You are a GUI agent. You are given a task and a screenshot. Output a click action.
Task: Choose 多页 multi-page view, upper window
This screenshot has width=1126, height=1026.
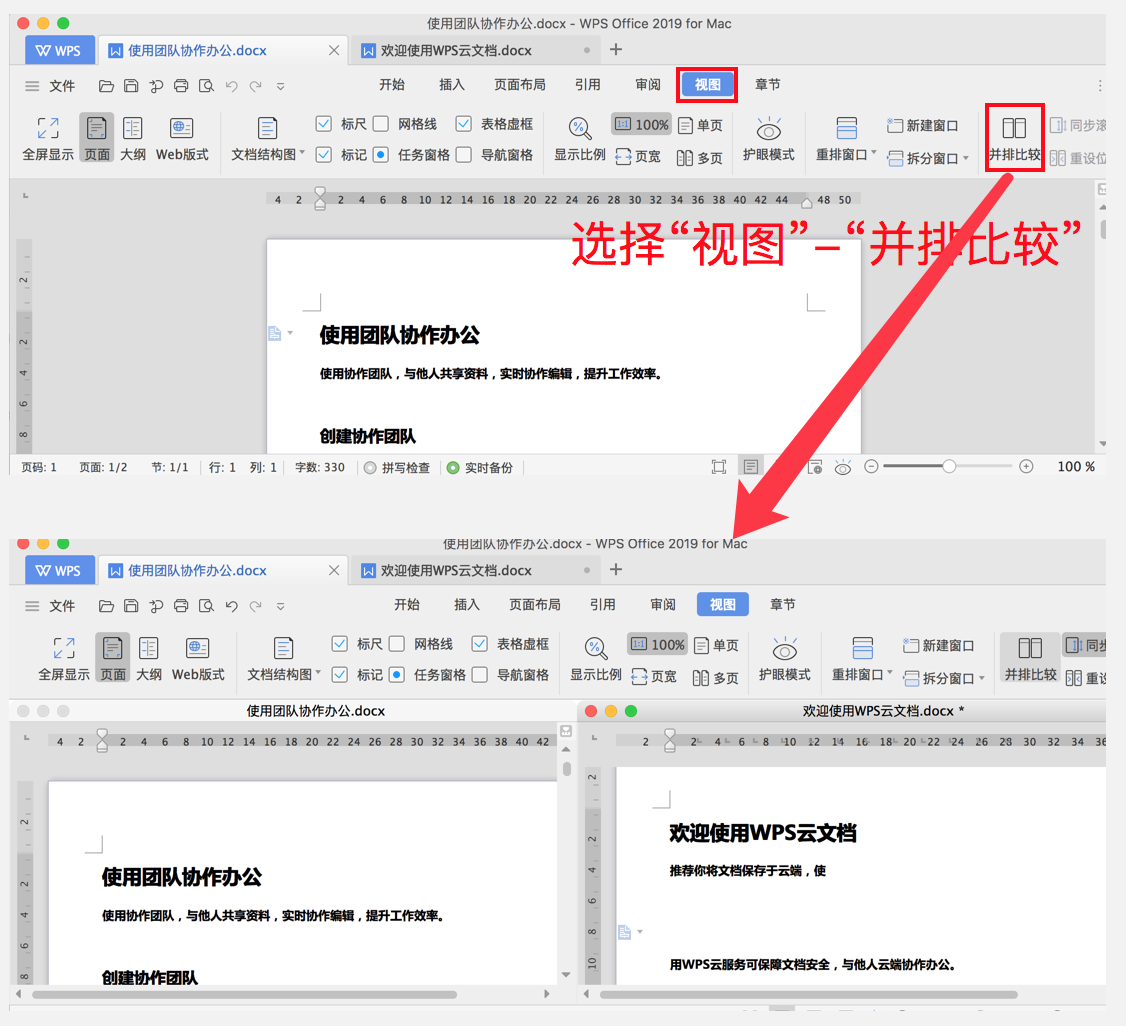coord(700,158)
